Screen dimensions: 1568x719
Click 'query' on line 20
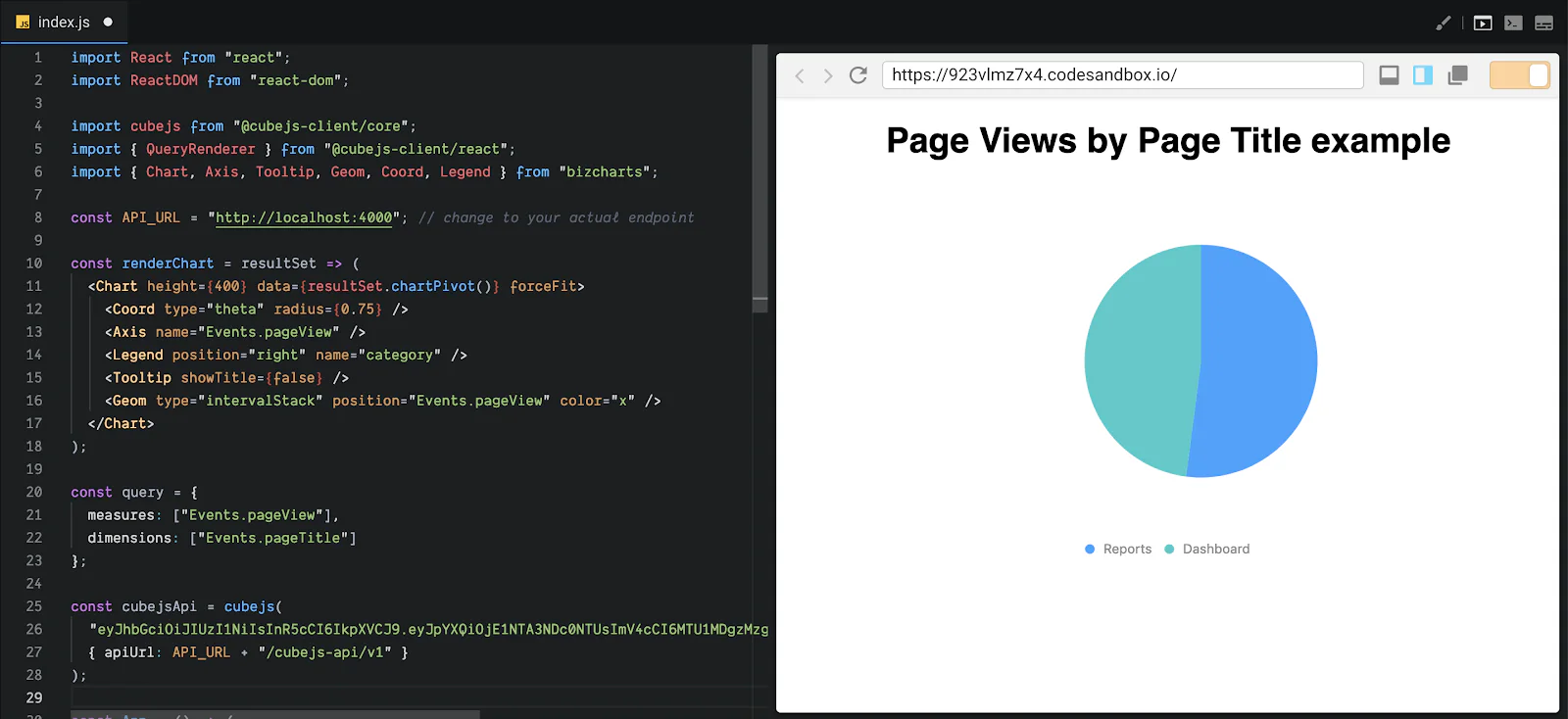coord(142,492)
